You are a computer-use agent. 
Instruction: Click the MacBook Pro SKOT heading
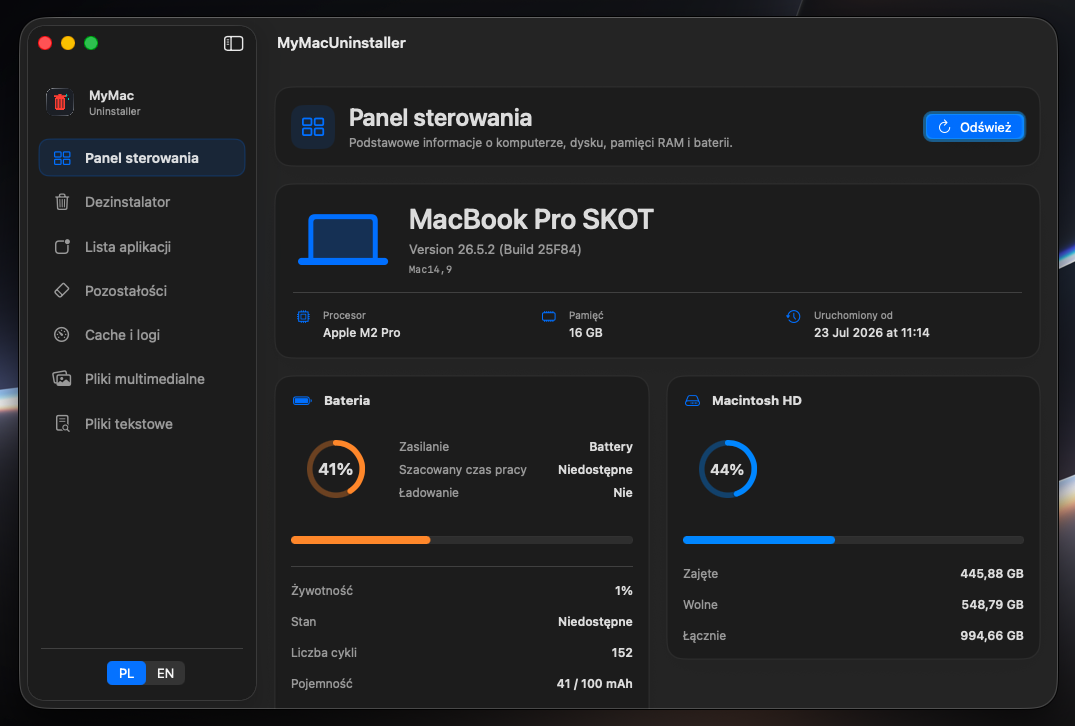click(531, 219)
